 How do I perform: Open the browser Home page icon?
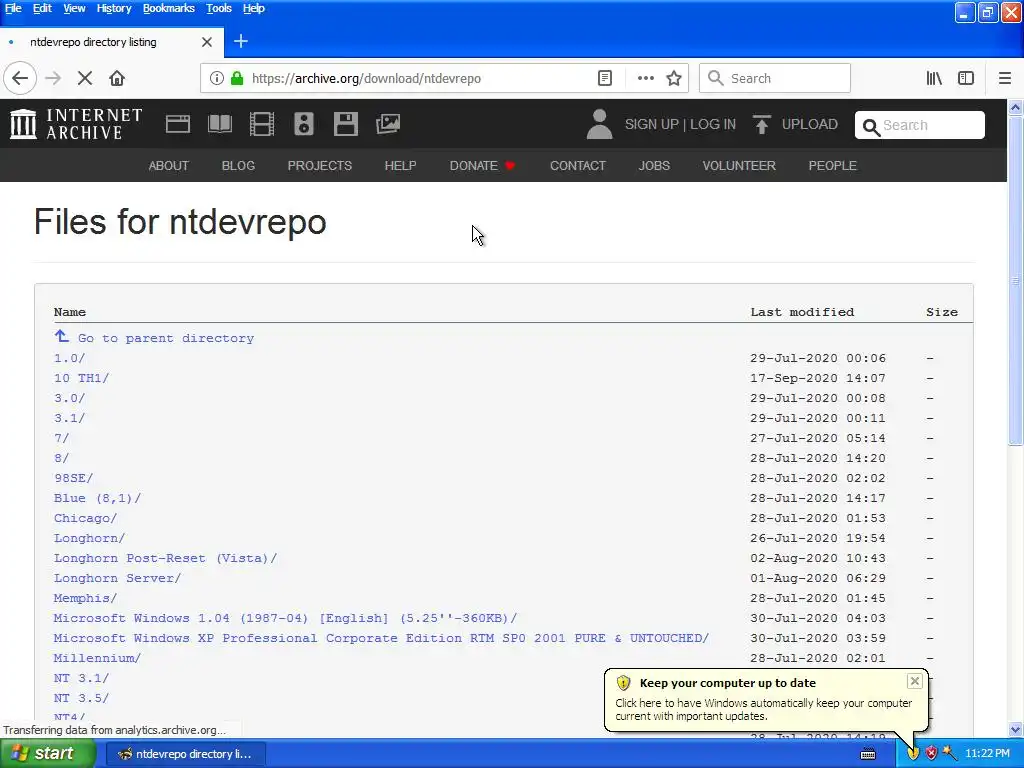117,78
